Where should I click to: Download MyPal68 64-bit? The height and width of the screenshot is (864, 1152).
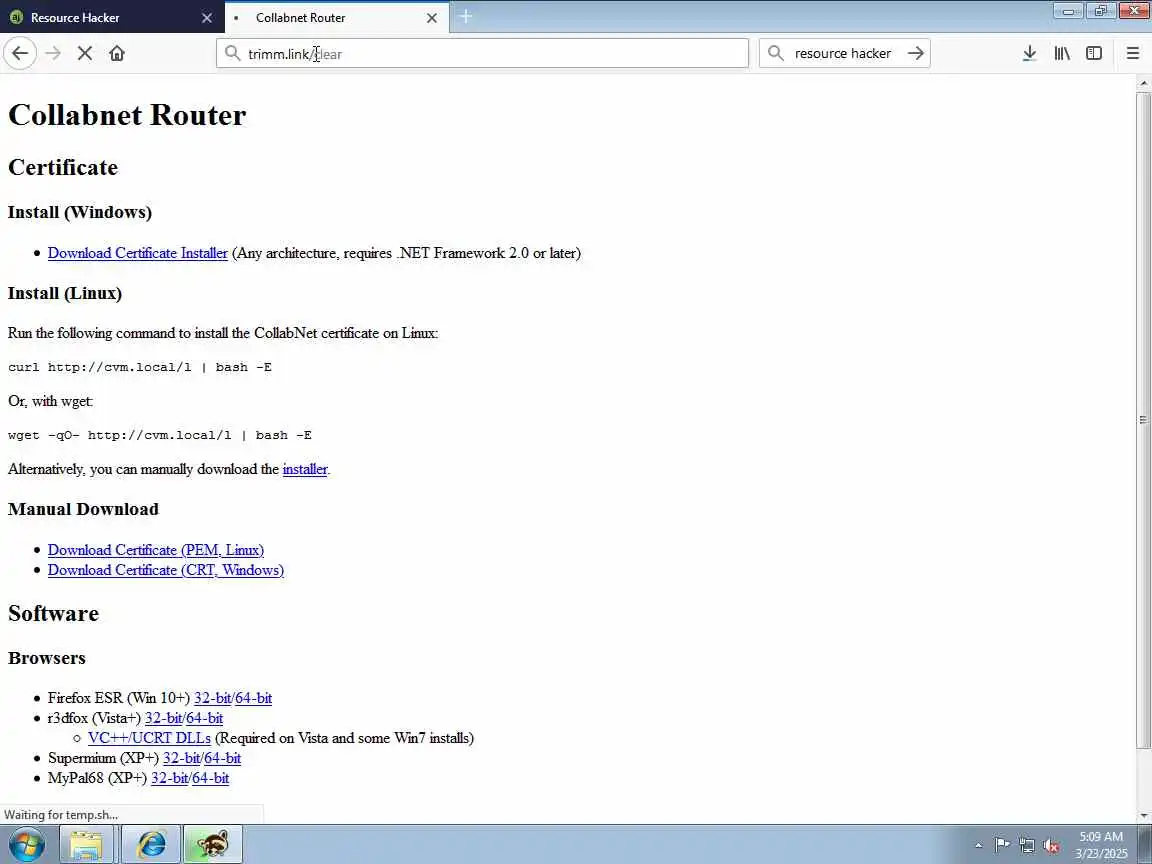pyautogui.click(x=211, y=777)
